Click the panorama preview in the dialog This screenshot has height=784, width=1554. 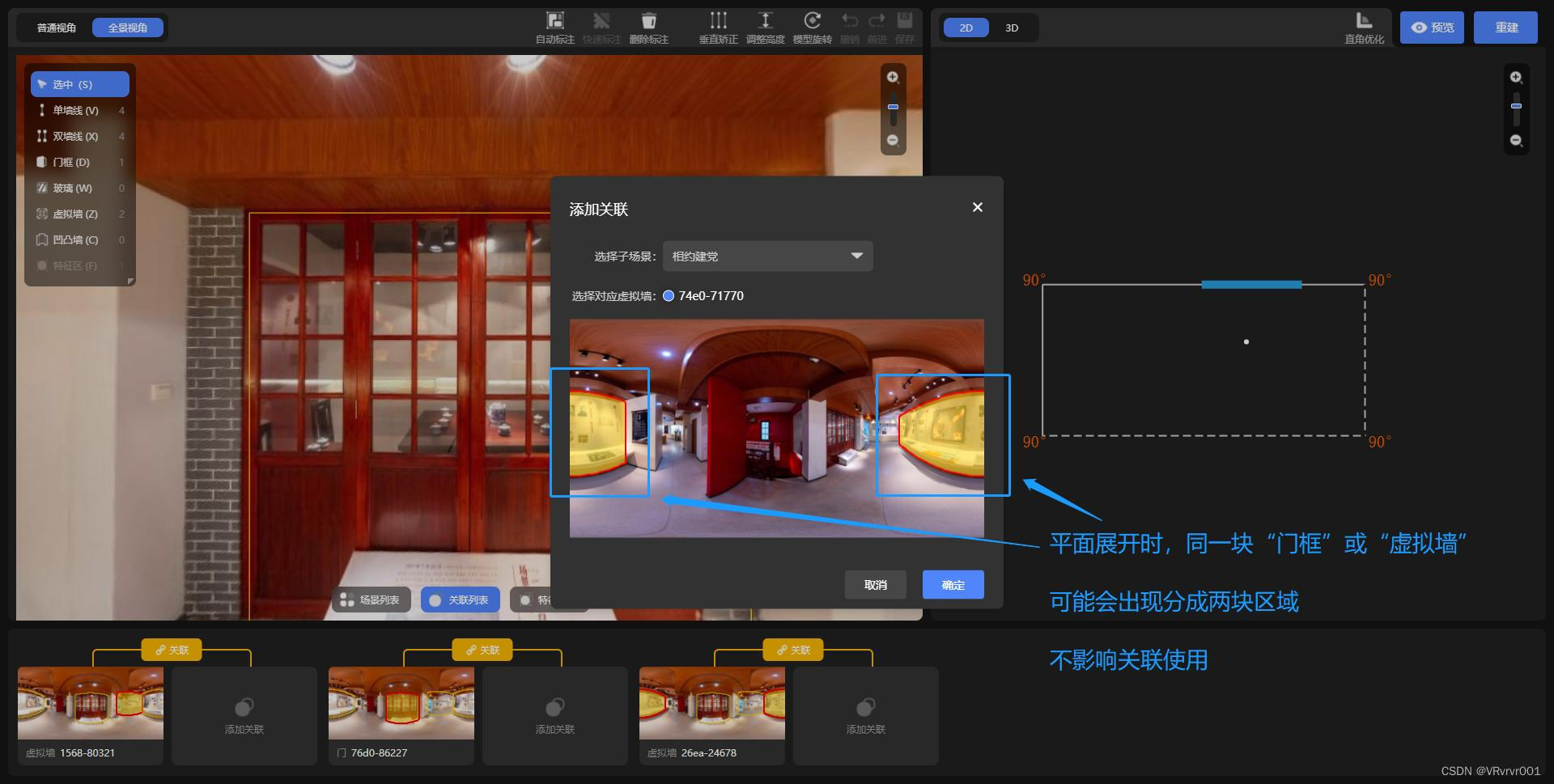point(777,428)
